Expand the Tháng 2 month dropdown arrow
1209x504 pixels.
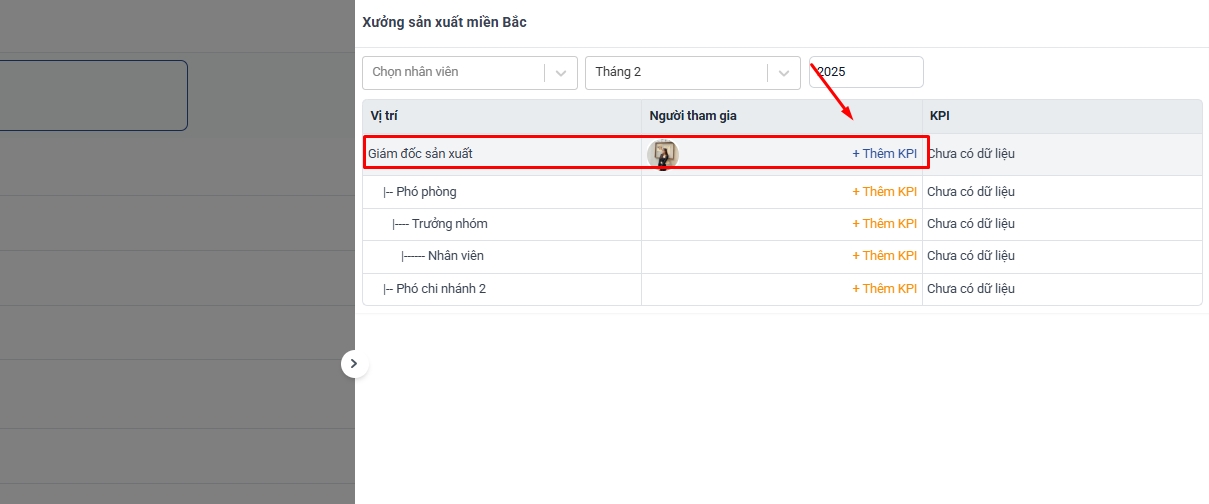784,72
